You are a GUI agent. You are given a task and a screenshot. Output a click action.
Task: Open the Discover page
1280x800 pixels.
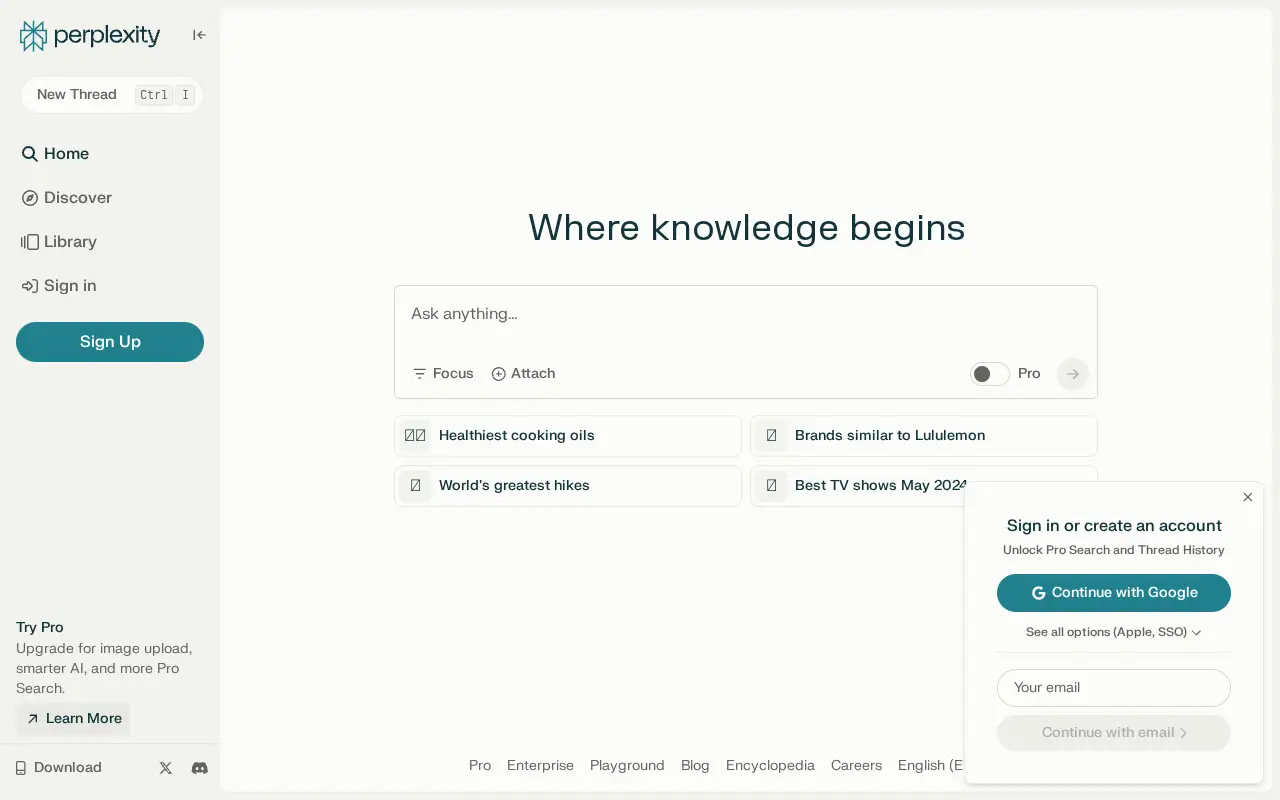click(x=67, y=198)
